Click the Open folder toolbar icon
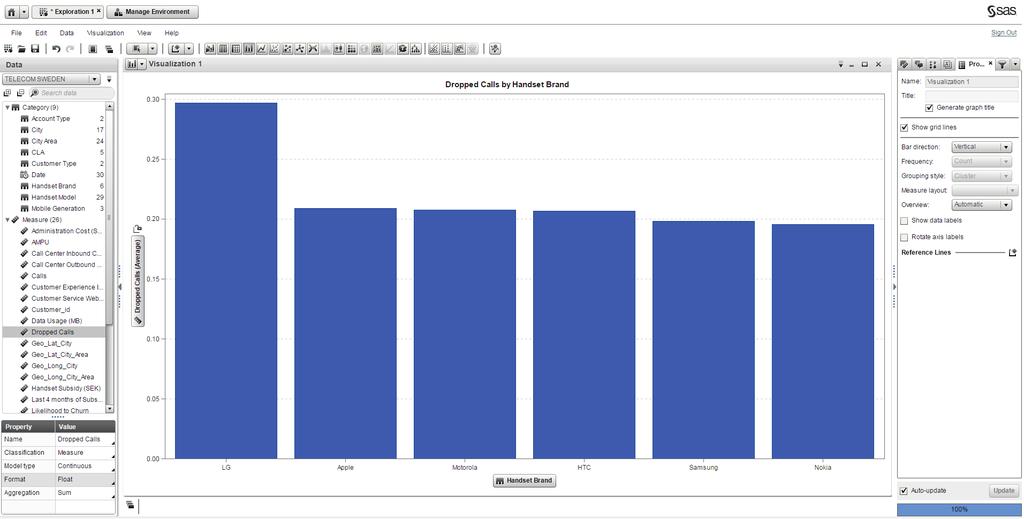 22,49
